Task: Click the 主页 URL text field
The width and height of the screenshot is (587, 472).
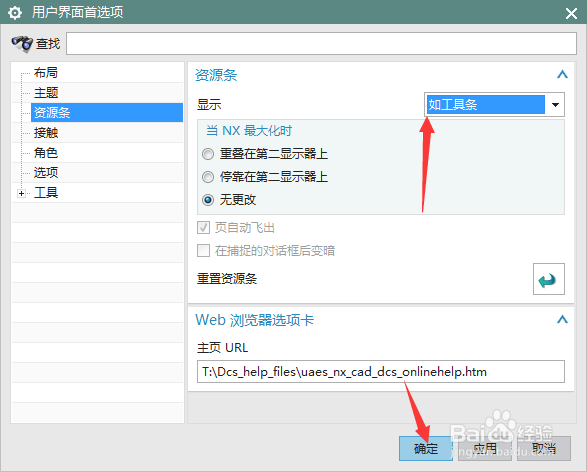Action: pos(381,371)
